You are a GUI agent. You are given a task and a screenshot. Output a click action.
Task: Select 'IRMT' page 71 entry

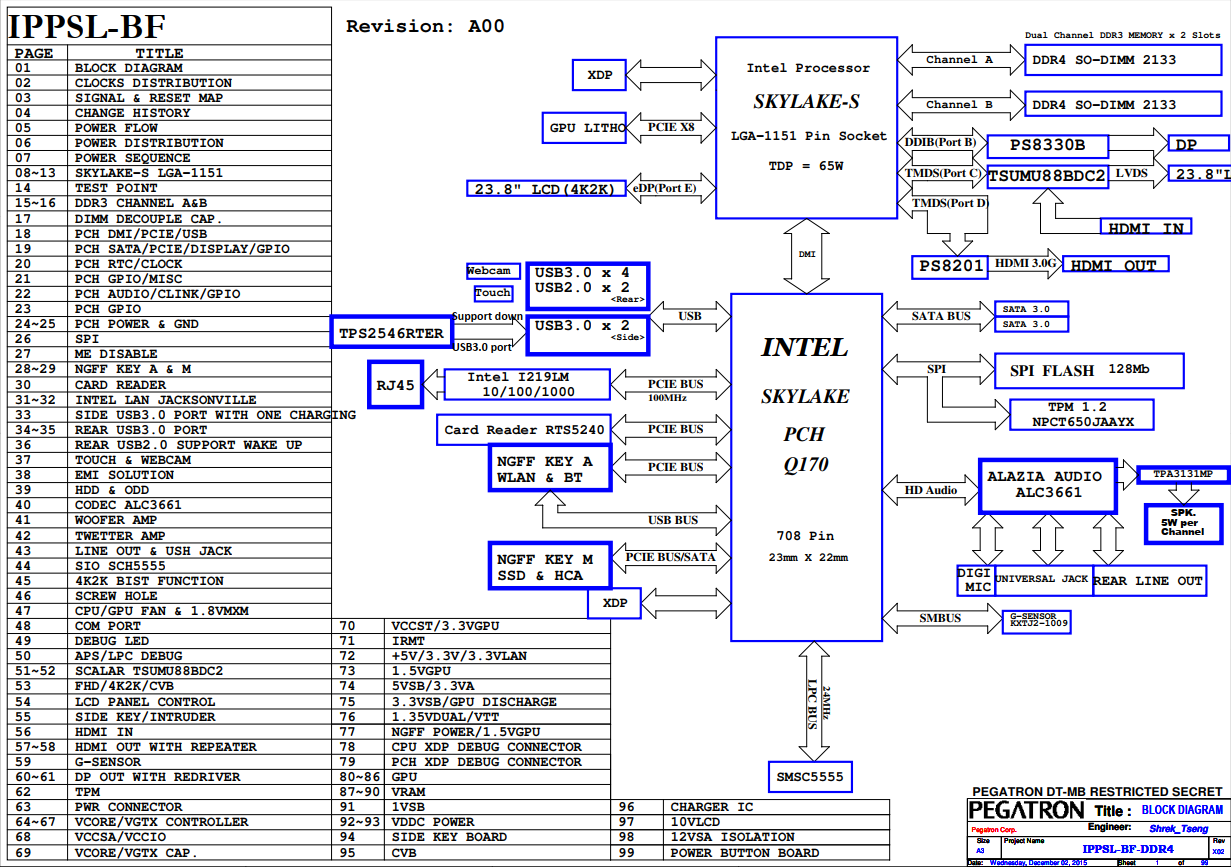471,641
